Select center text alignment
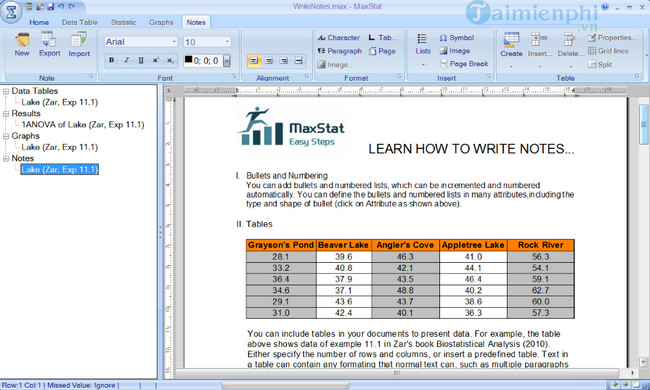Viewport: 650px width, 390px height. pyautogui.click(x=269, y=61)
